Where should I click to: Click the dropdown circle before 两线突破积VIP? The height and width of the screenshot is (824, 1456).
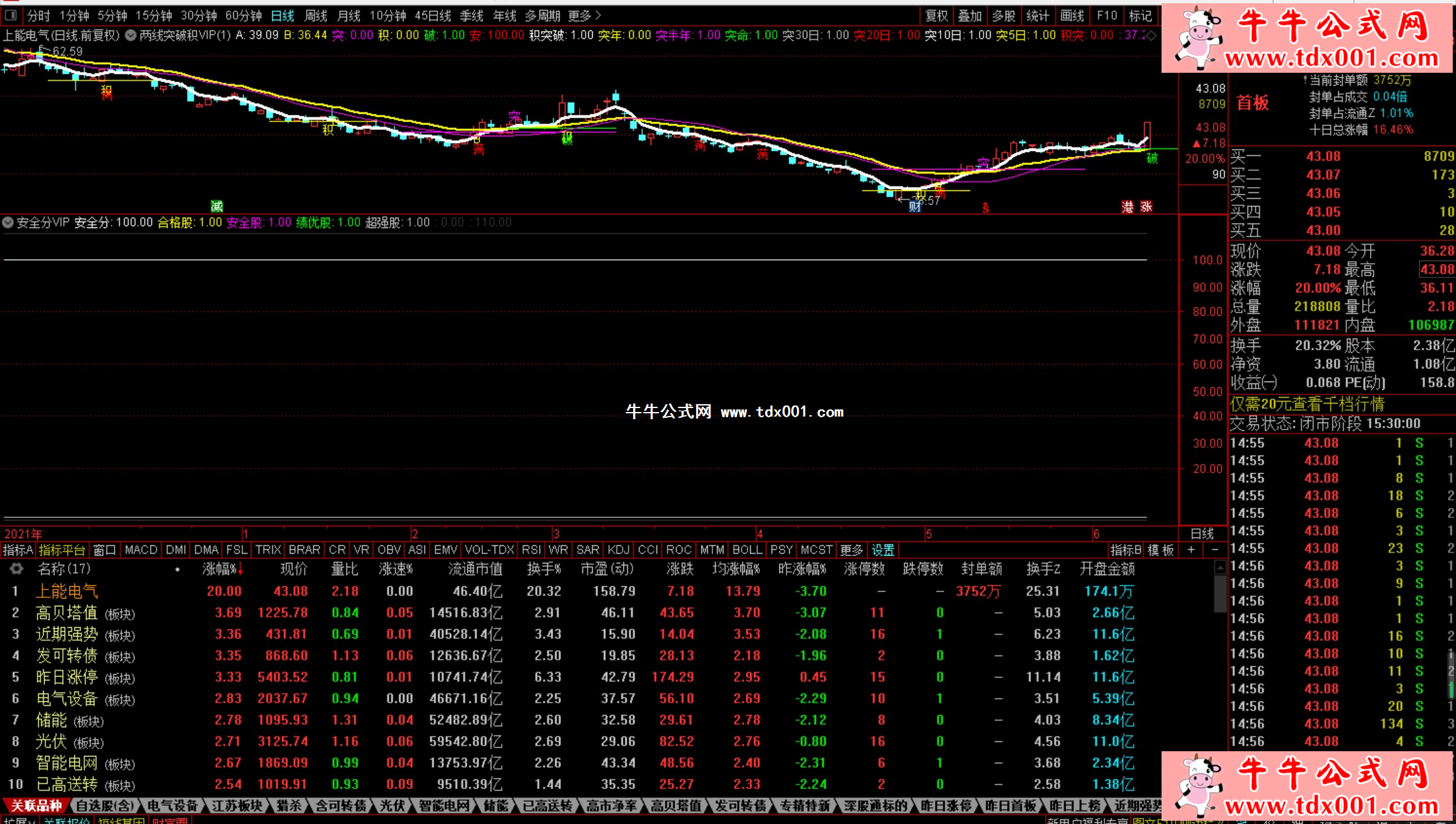pos(131,35)
